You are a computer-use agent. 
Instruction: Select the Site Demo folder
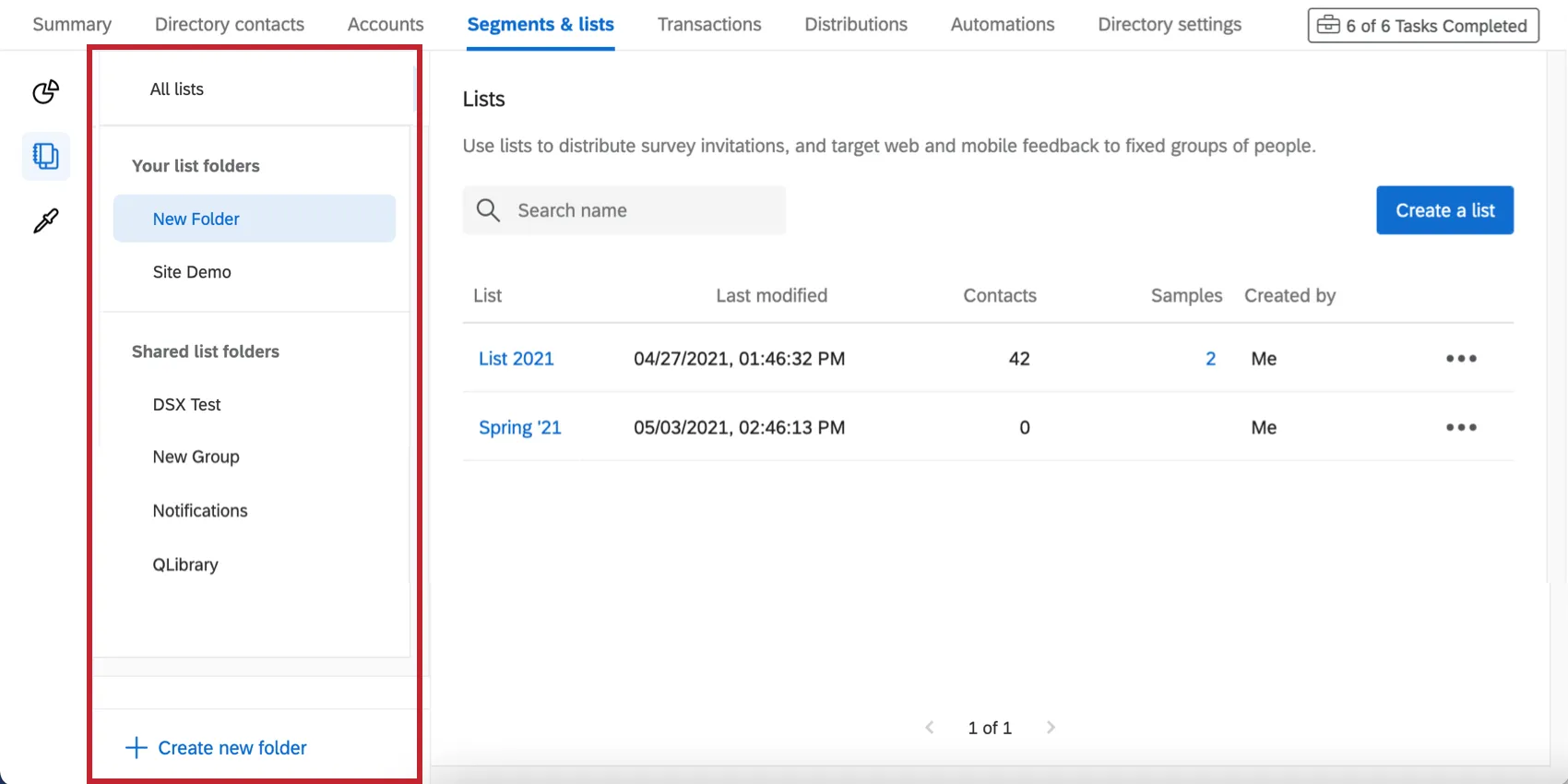(x=192, y=272)
